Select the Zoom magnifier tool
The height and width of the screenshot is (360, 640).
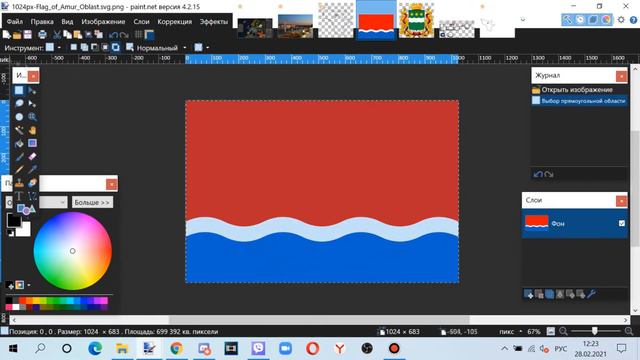(32, 117)
